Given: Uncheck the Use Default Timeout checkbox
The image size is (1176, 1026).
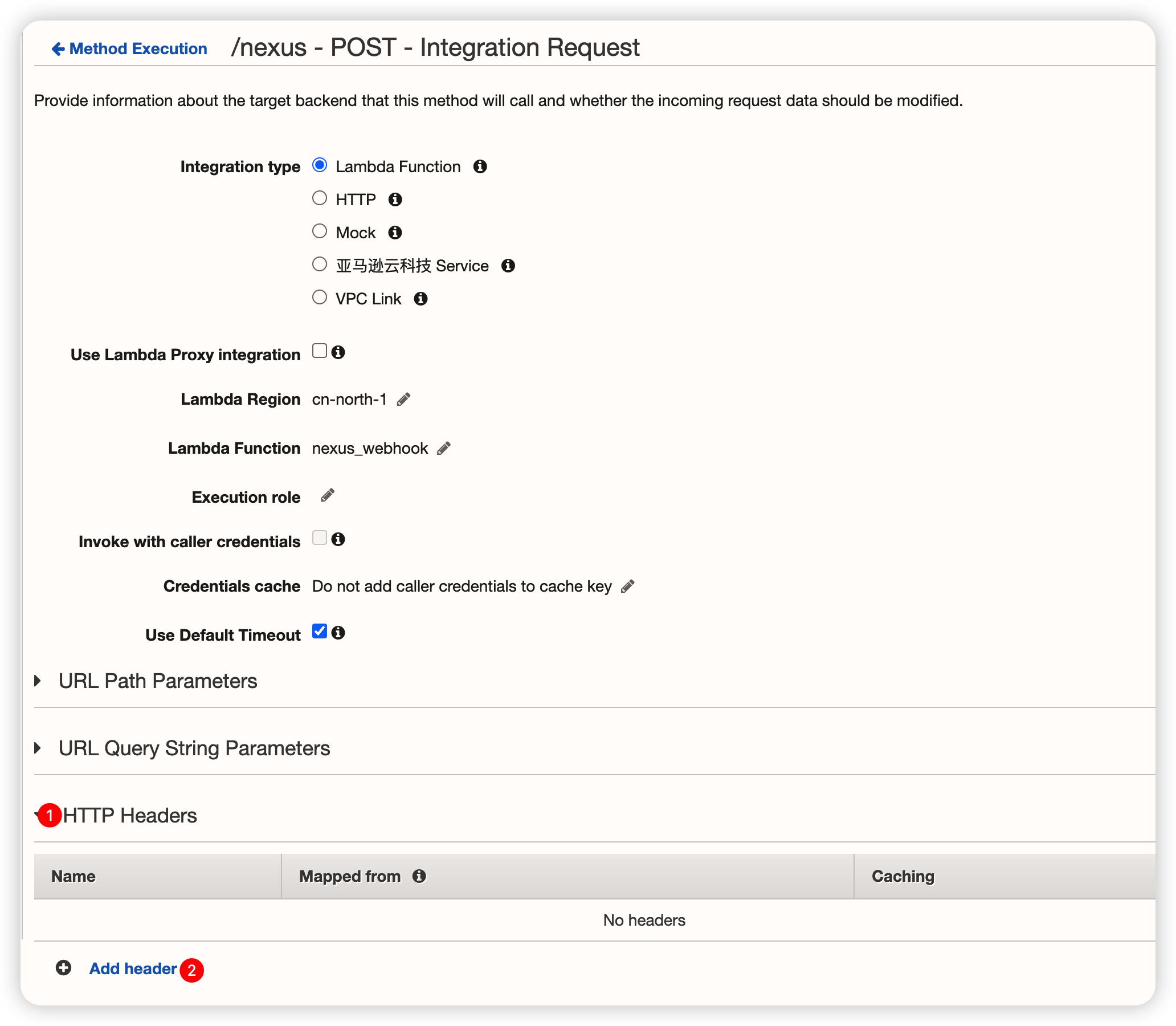Looking at the screenshot, I should click(319, 631).
